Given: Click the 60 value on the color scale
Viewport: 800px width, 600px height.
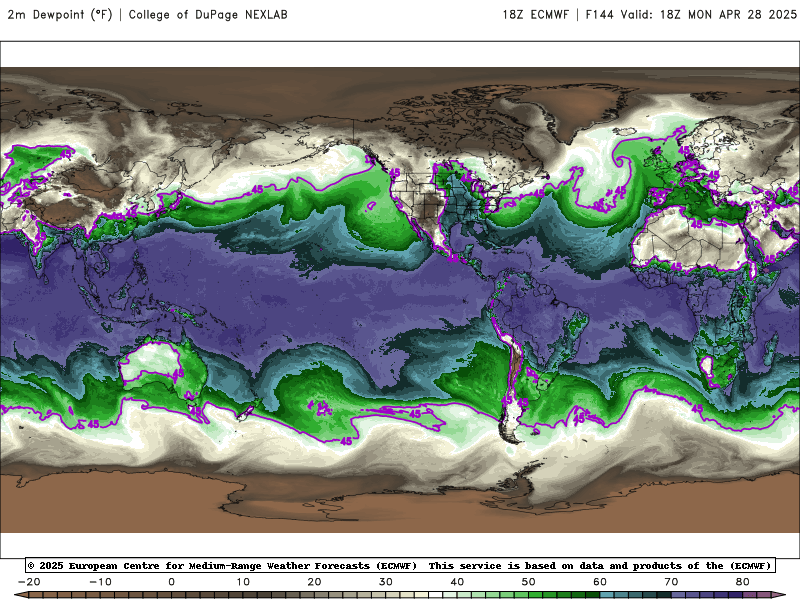Looking at the screenshot, I should click(x=600, y=582).
